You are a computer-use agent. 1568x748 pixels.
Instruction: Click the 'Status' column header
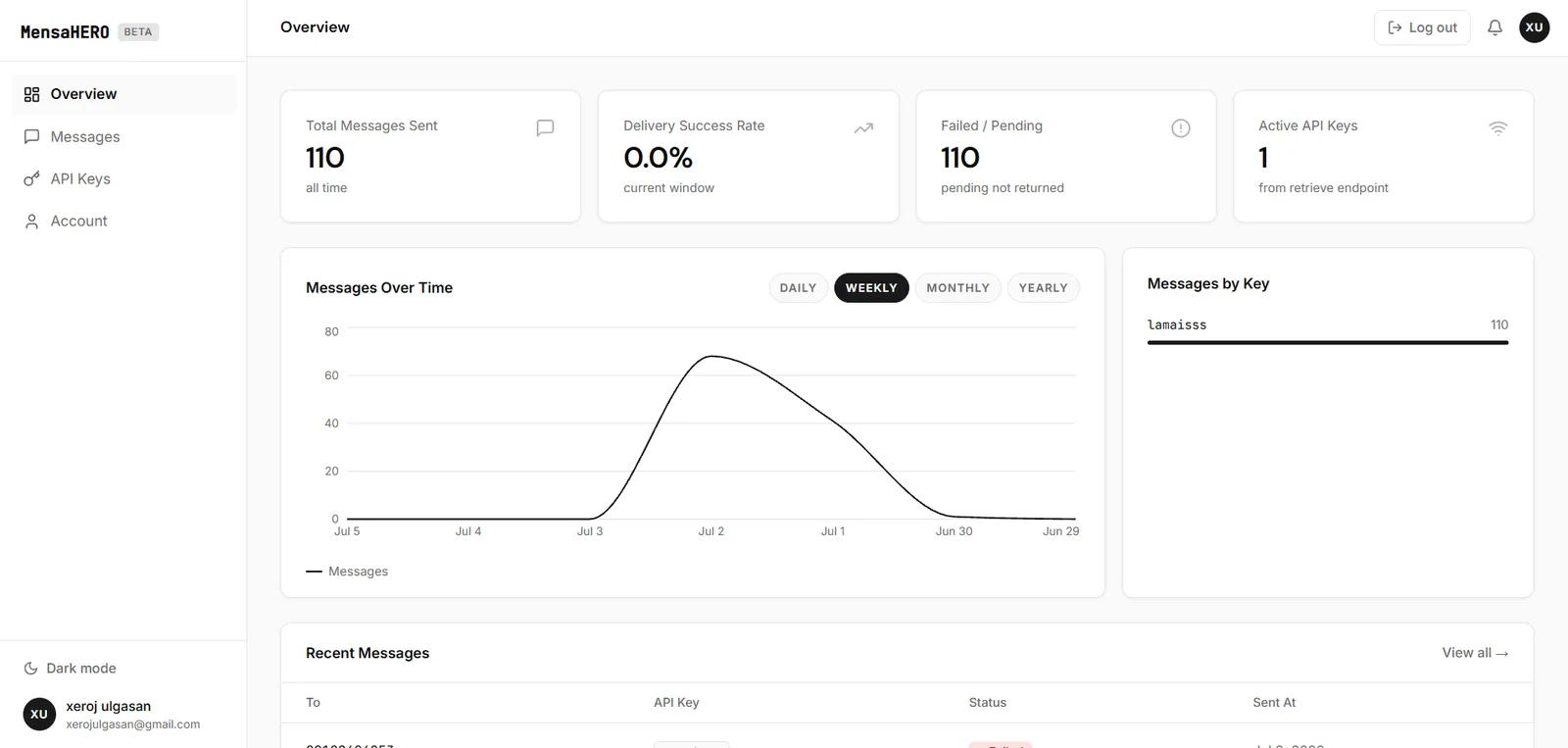pyautogui.click(x=988, y=703)
